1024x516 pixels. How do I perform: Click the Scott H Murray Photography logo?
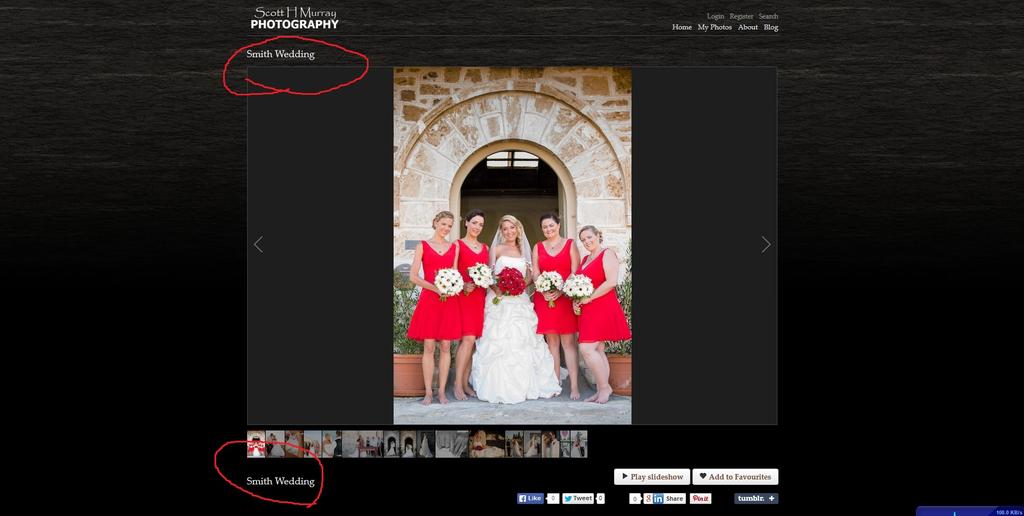tap(294, 18)
